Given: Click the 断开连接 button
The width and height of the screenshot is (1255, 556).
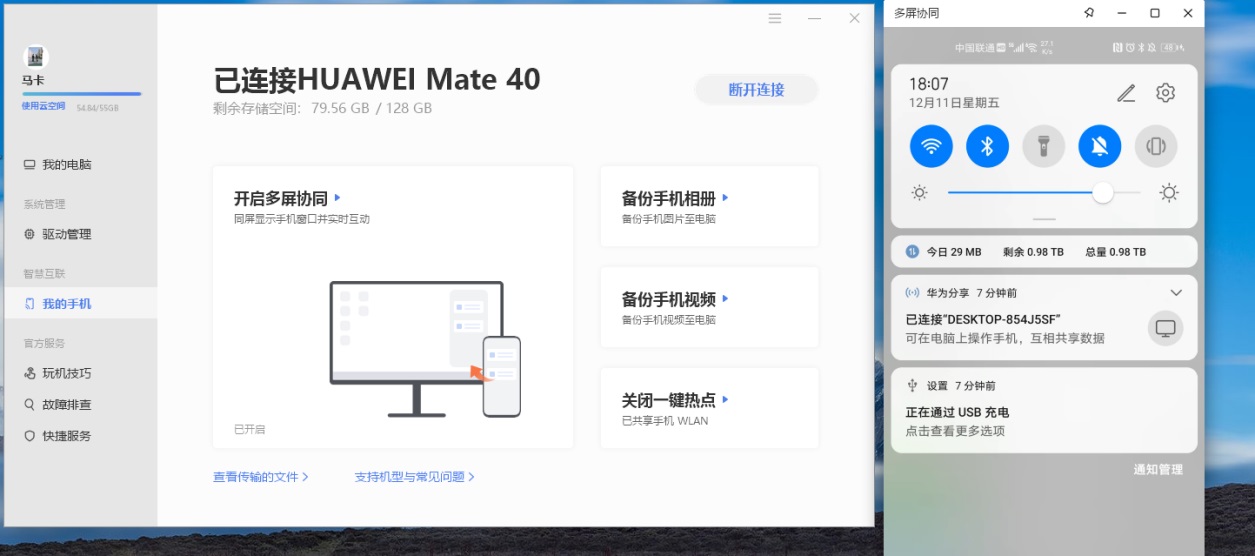Looking at the screenshot, I should (x=757, y=90).
